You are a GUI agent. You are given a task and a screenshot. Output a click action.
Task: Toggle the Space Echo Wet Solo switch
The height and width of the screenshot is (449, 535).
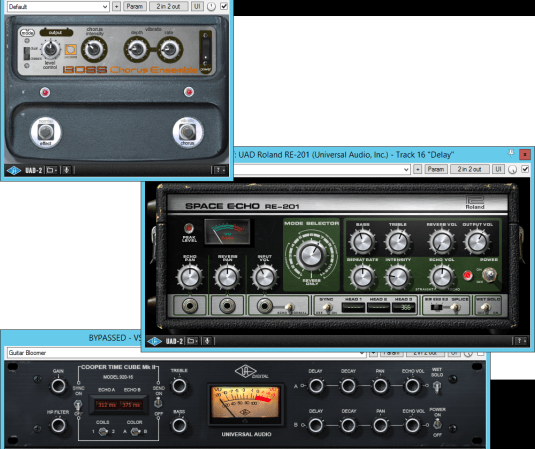(487, 308)
